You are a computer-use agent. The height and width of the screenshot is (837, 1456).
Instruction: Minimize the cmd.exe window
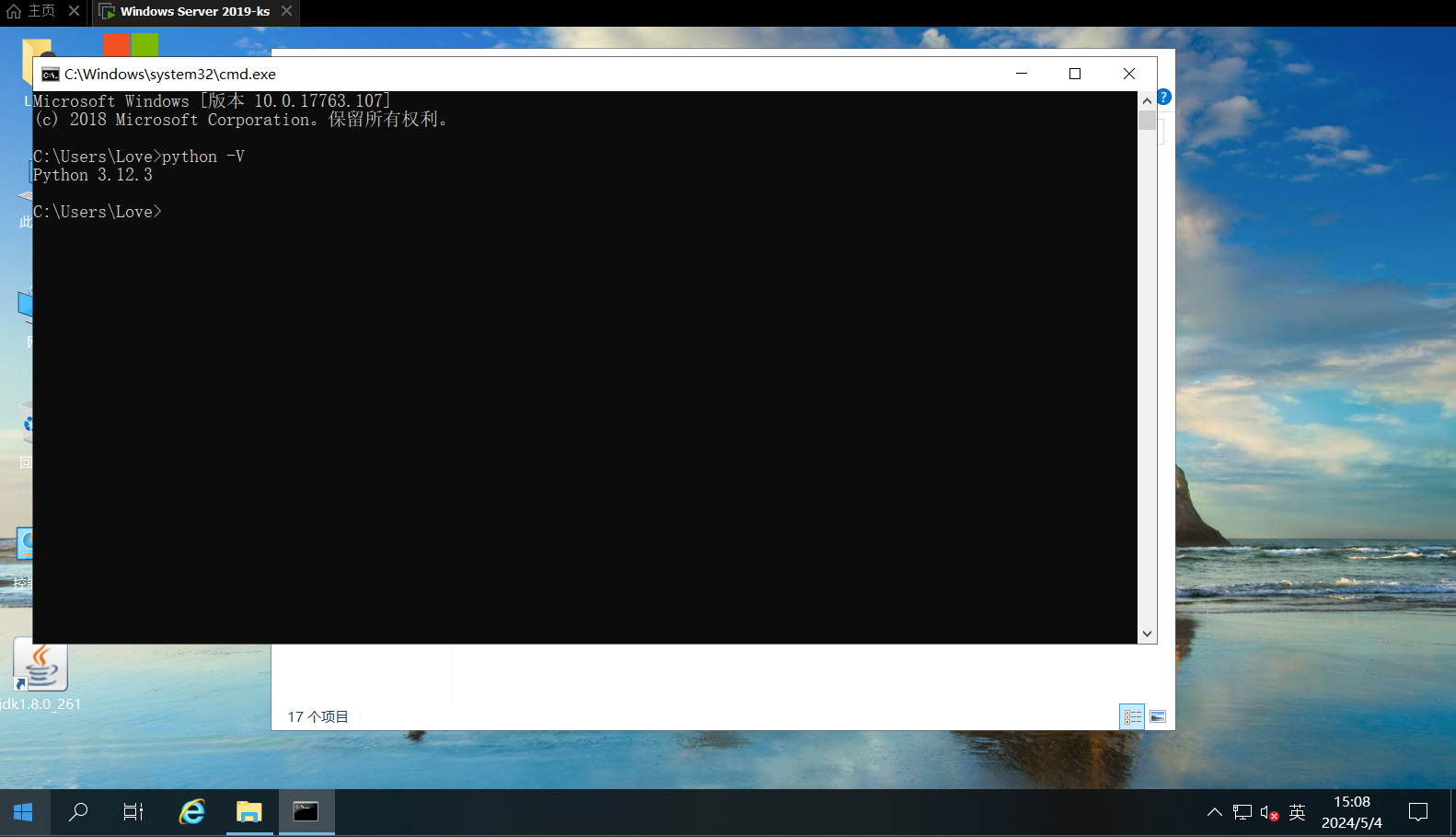pyautogui.click(x=1022, y=74)
